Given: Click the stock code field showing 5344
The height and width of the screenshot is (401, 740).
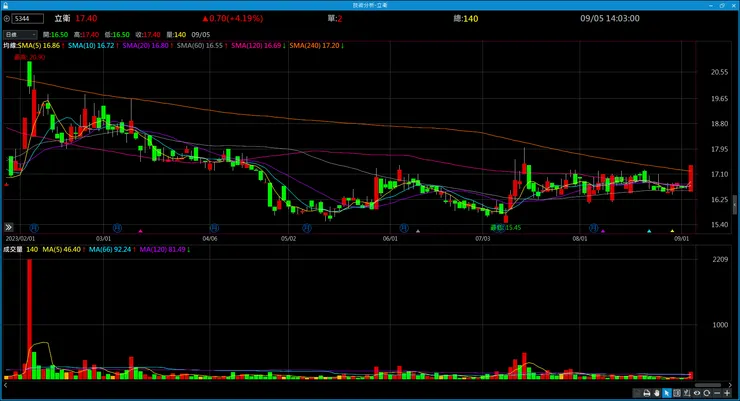Looking at the screenshot, I should tap(28, 19).
